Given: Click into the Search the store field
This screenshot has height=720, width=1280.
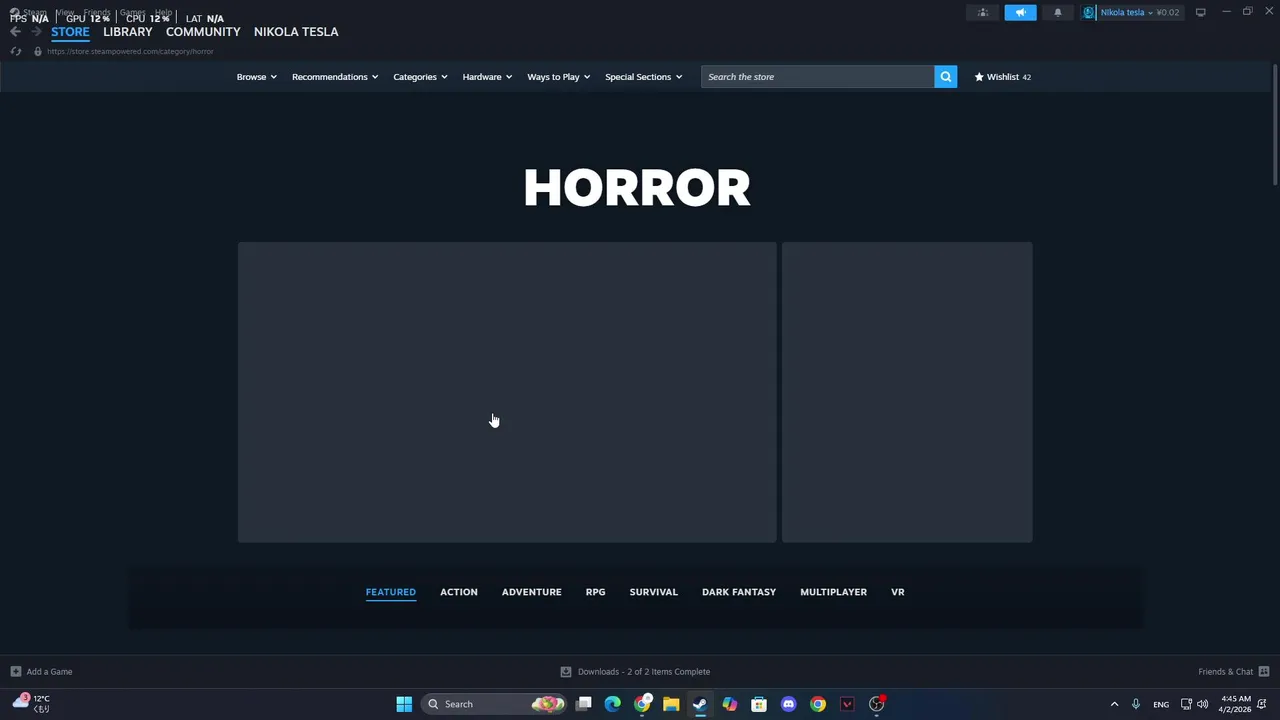Looking at the screenshot, I should (x=817, y=77).
